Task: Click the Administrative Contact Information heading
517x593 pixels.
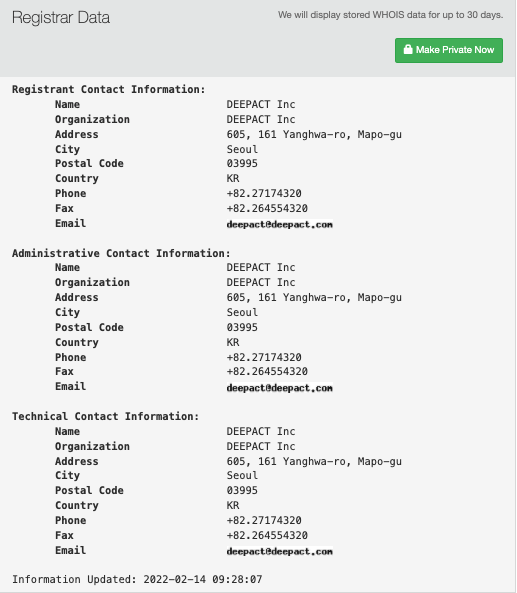Action: [x=121, y=253]
